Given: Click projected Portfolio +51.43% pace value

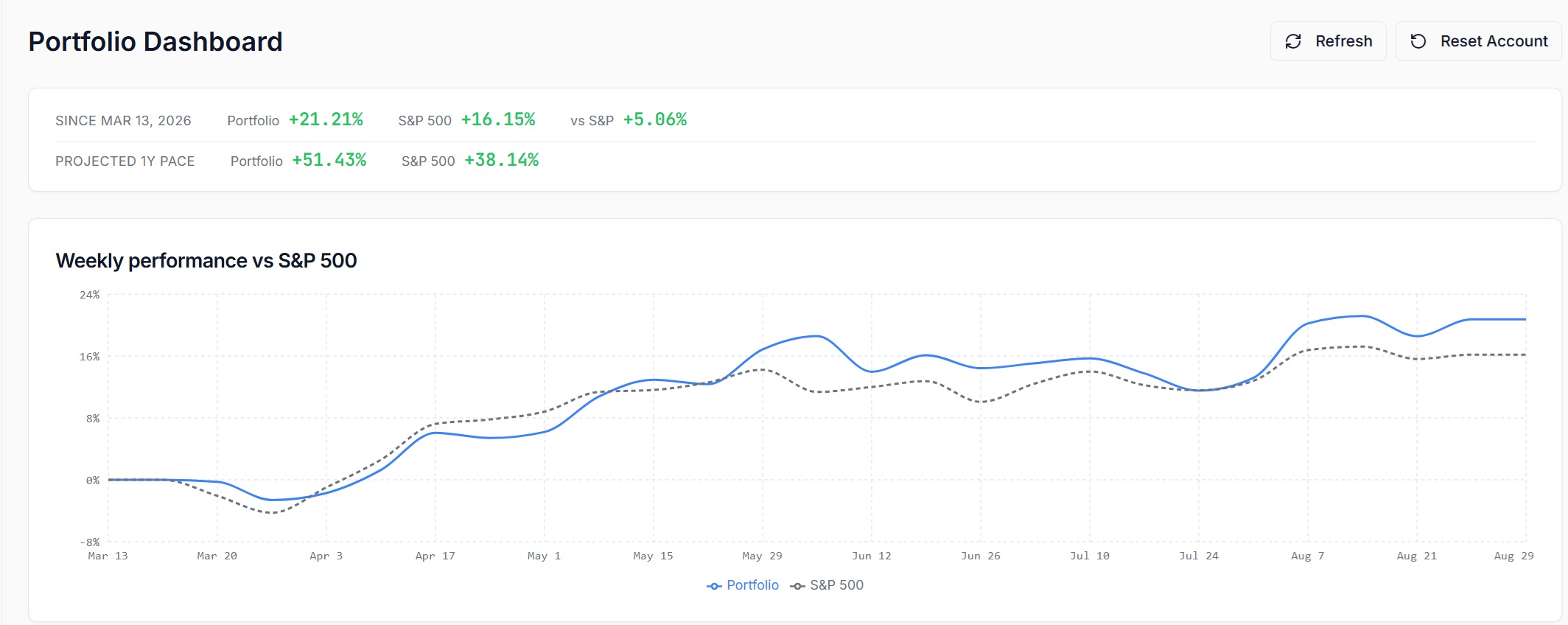Looking at the screenshot, I should 329,160.
